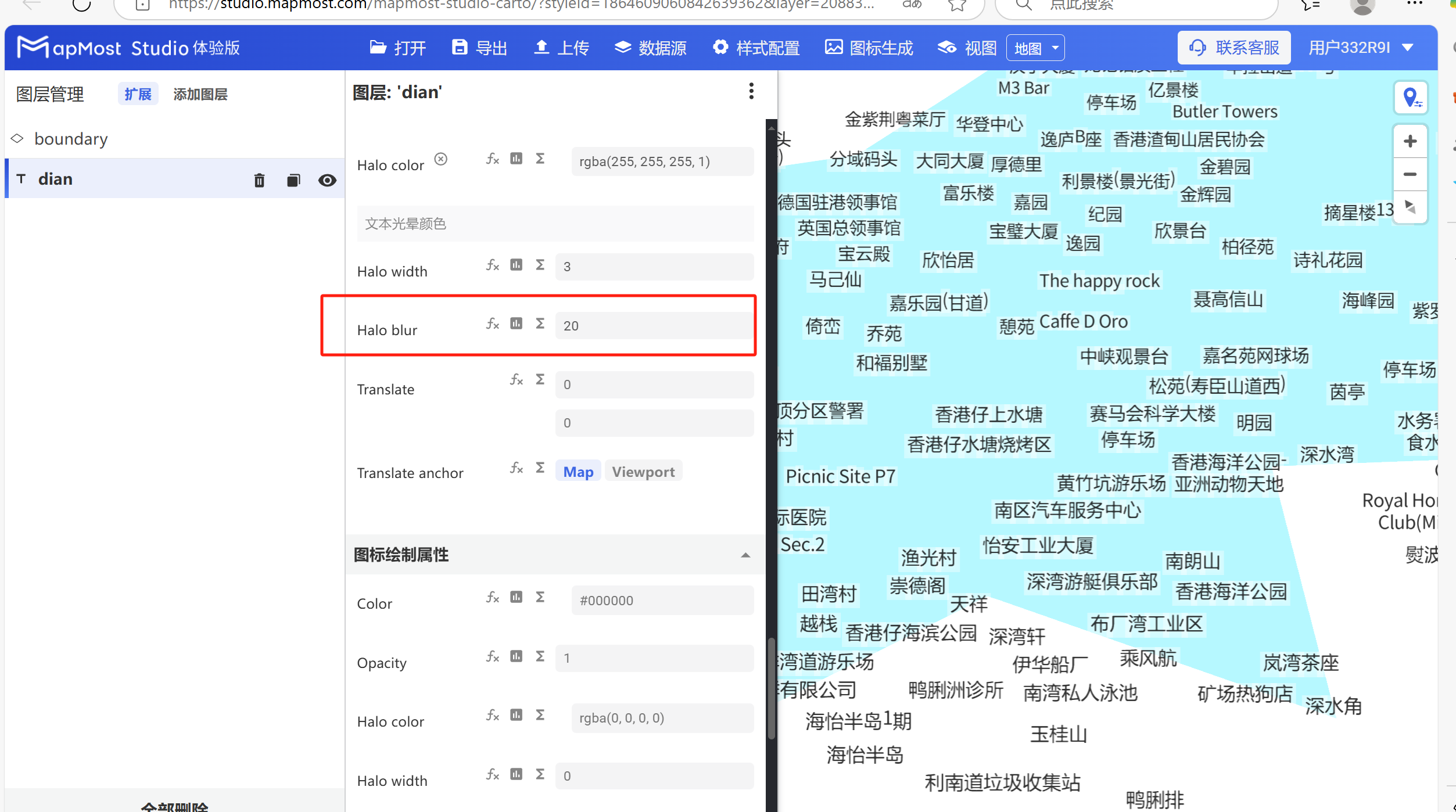Viewport: 1456px width, 812px height.
Task: Switch to the 扩展 tab
Action: (x=138, y=94)
